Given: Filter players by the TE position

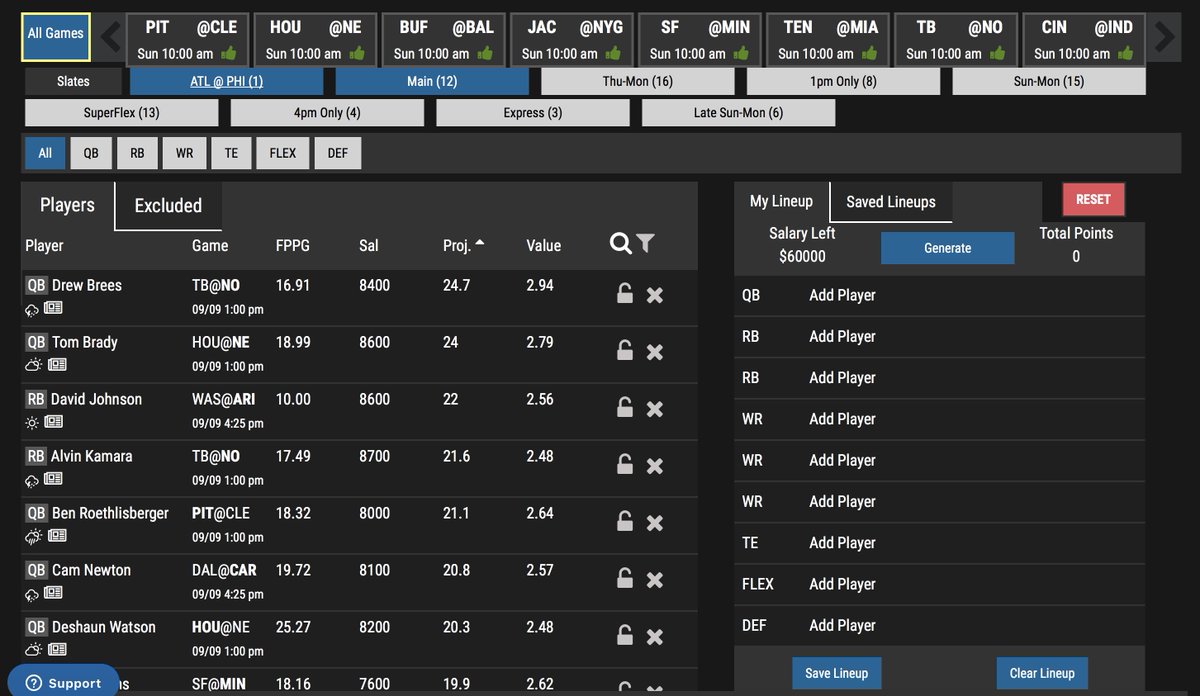Looking at the screenshot, I should tap(231, 153).
